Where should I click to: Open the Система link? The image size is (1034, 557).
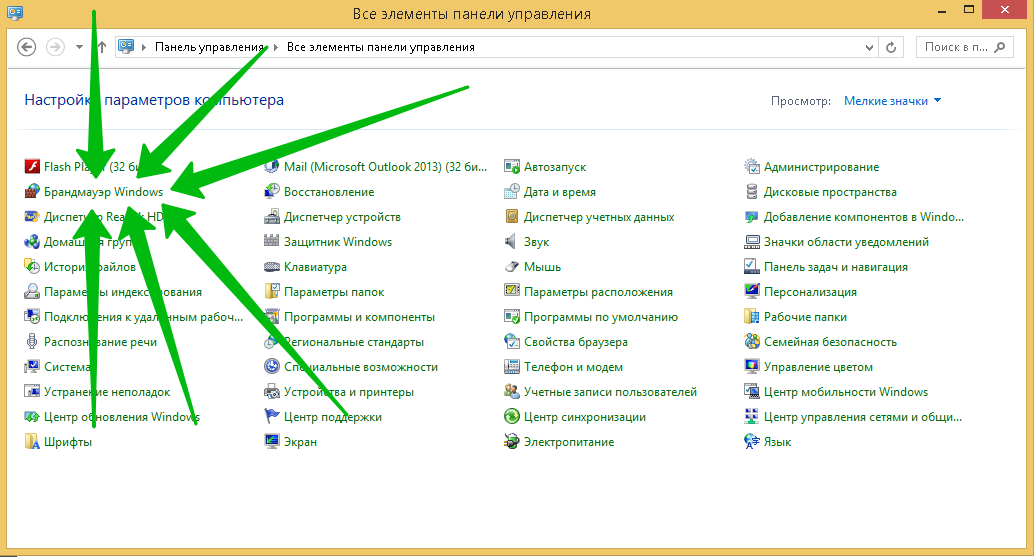(67, 367)
